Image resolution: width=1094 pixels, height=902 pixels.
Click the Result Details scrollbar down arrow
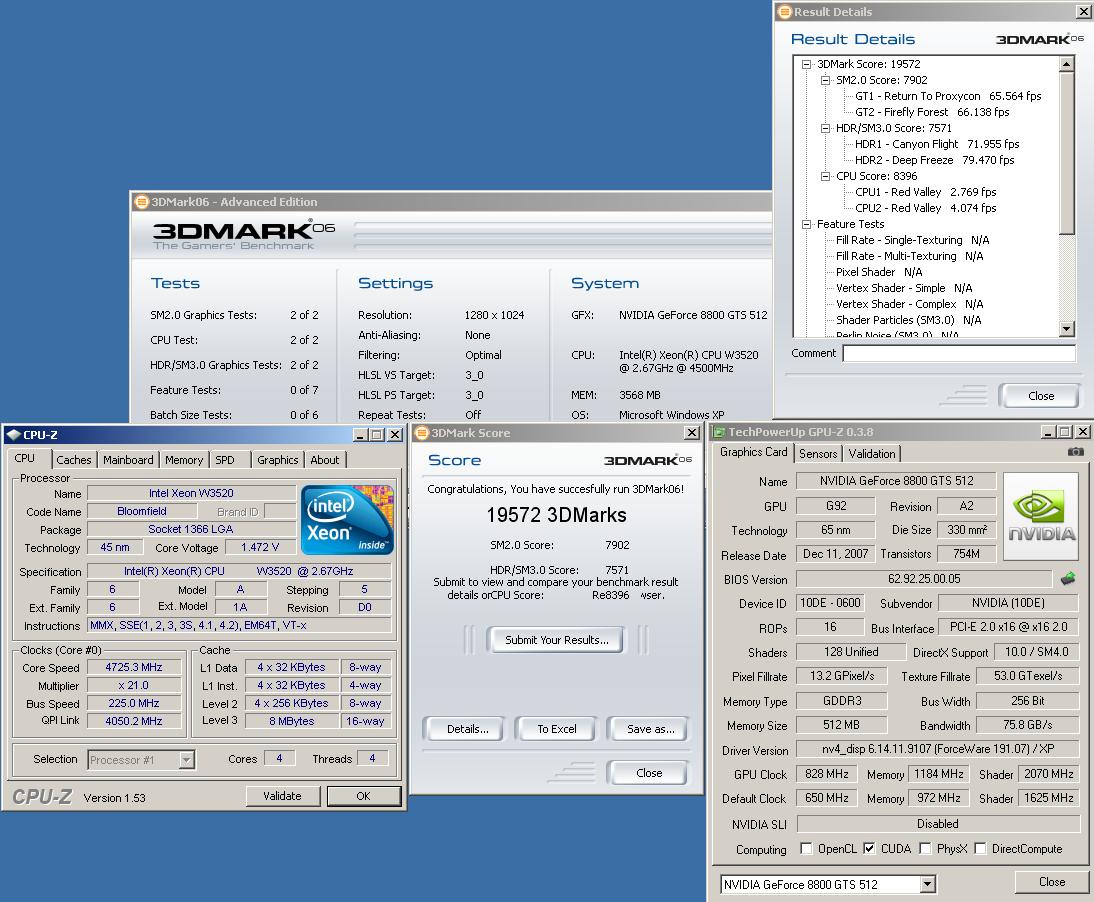pyautogui.click(x=1066, y=329)
